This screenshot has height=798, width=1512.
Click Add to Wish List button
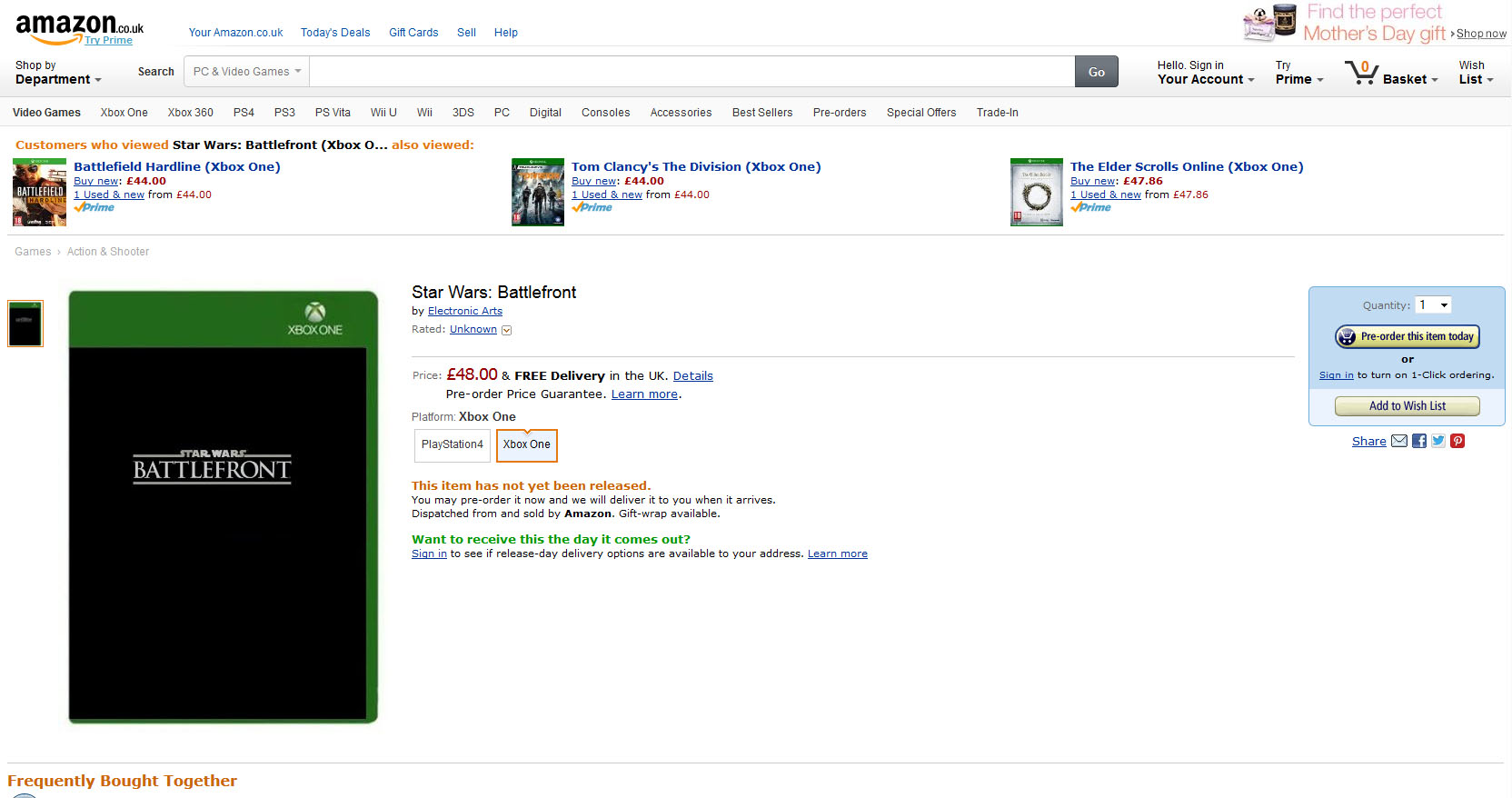[1408, 406]
